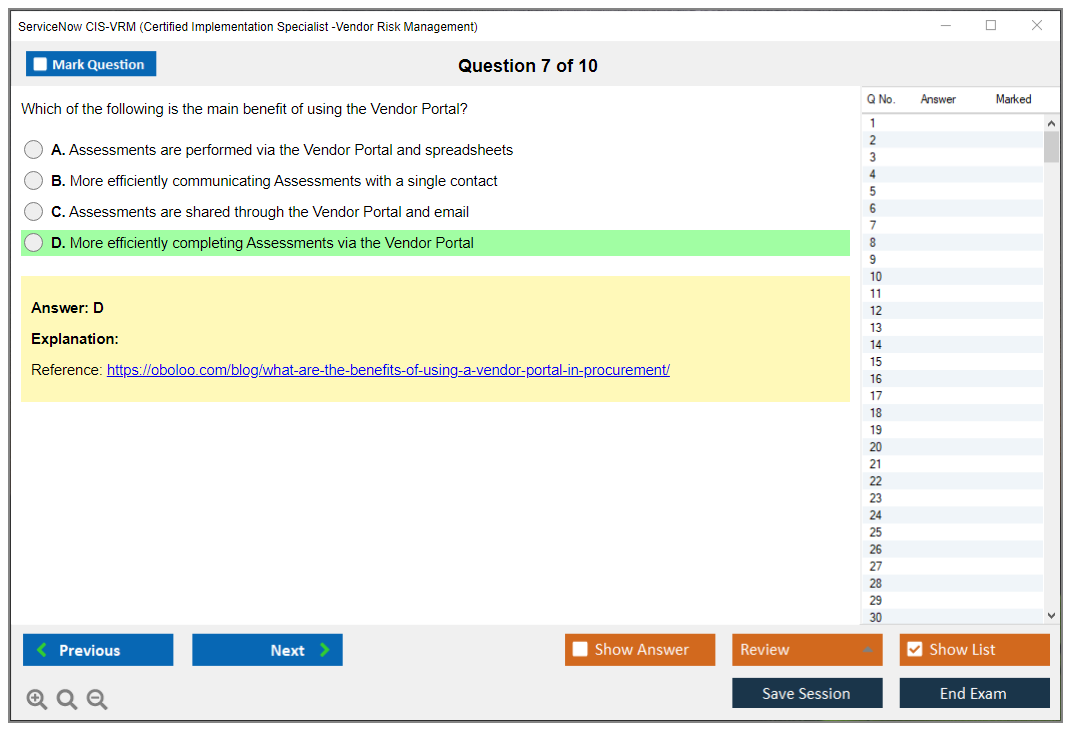
Task: Click the zoom in magnifier icon
Action: click(36, 700)
